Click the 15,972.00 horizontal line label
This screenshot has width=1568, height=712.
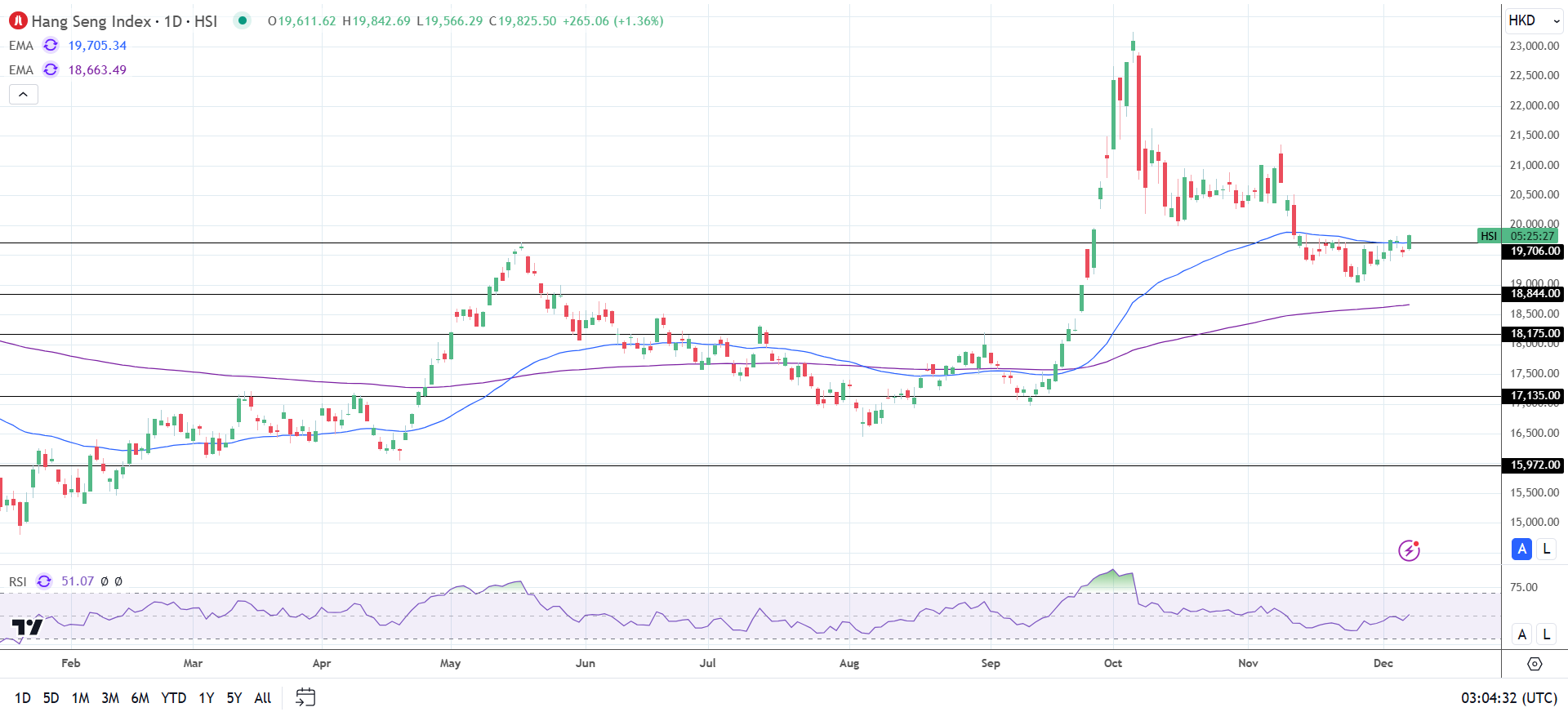(1534, 465)
